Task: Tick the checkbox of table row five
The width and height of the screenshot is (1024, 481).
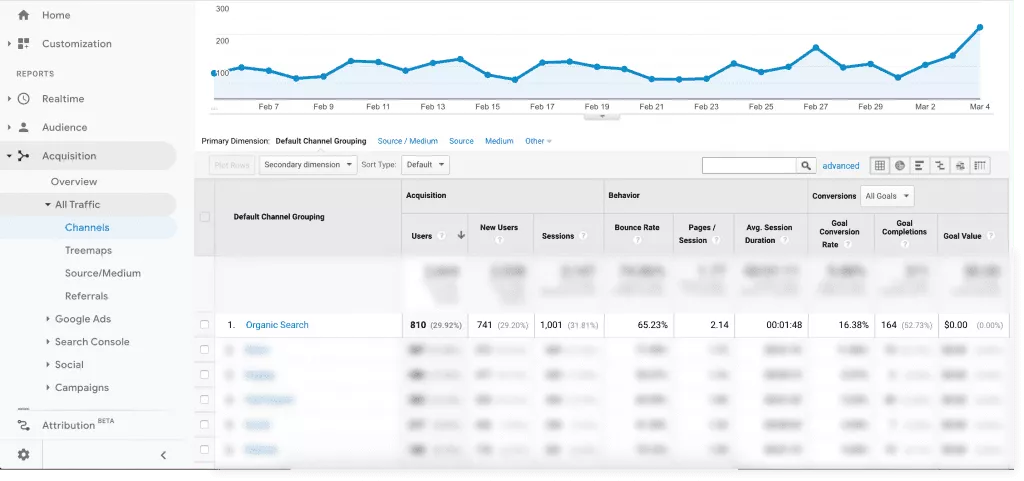Action: pos(204,424)
